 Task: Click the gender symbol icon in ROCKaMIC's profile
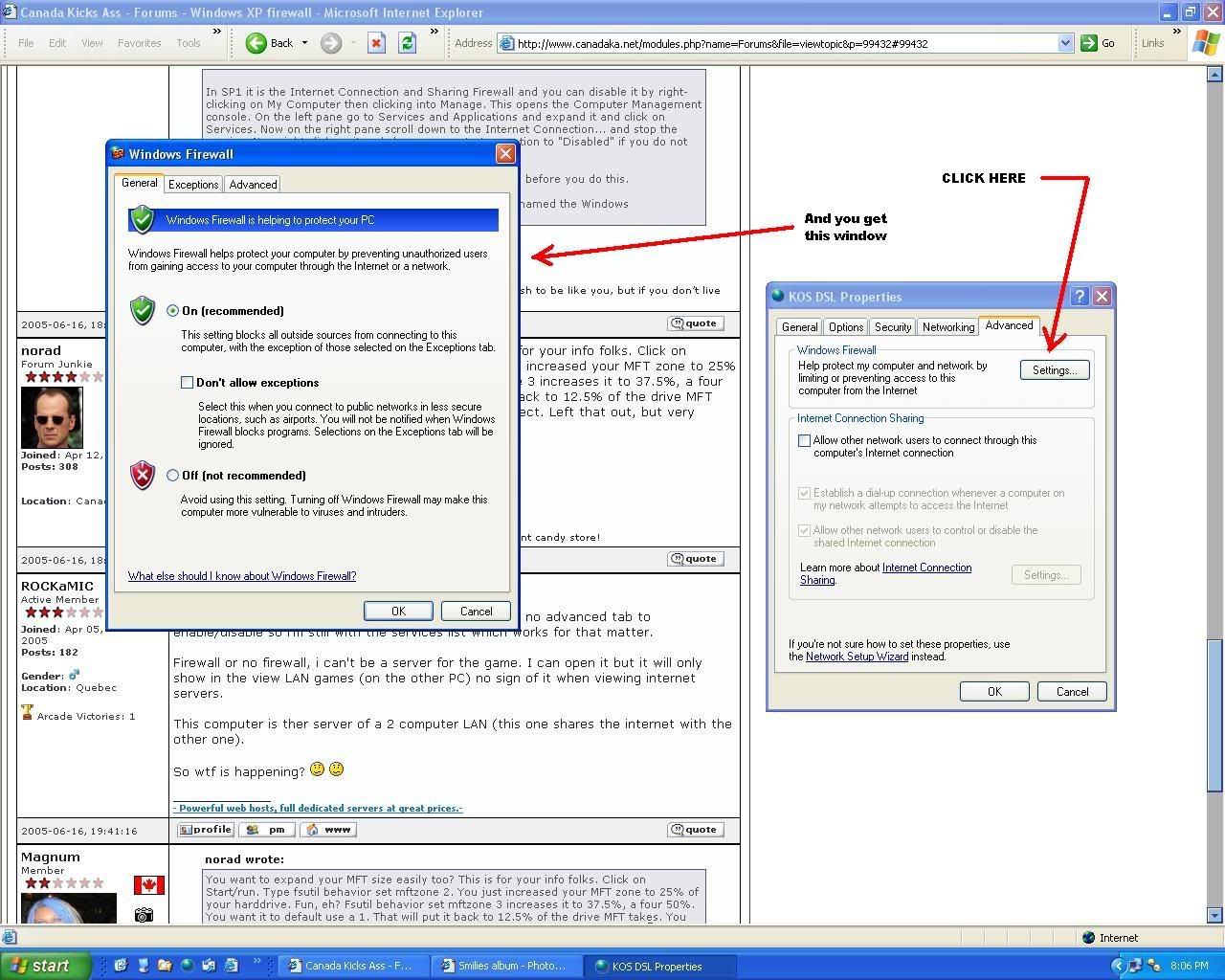click(x=74, y=675)
